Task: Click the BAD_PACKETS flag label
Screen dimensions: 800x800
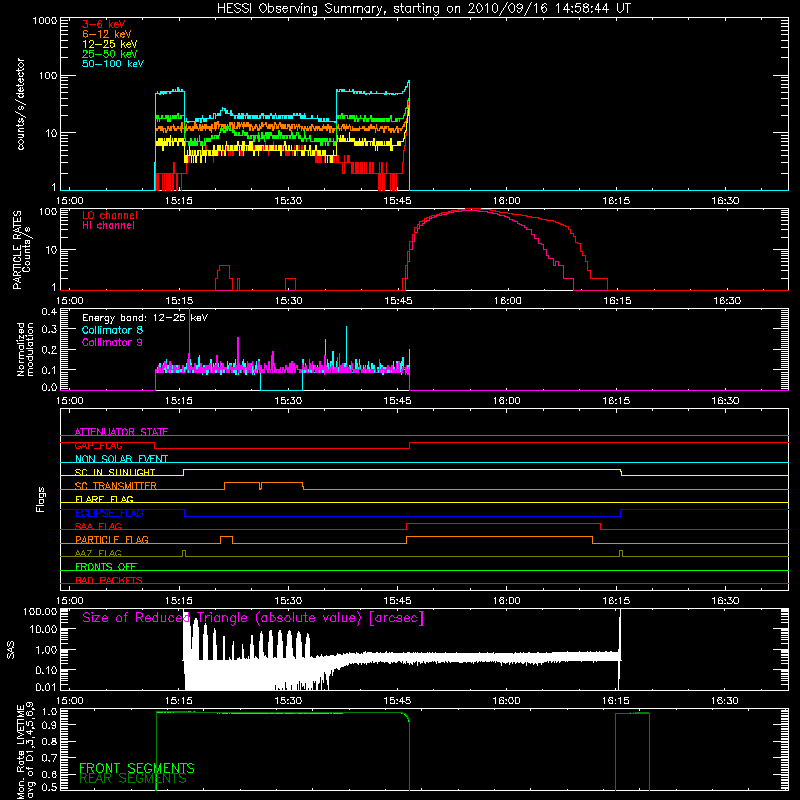Action: click(109, 580)
